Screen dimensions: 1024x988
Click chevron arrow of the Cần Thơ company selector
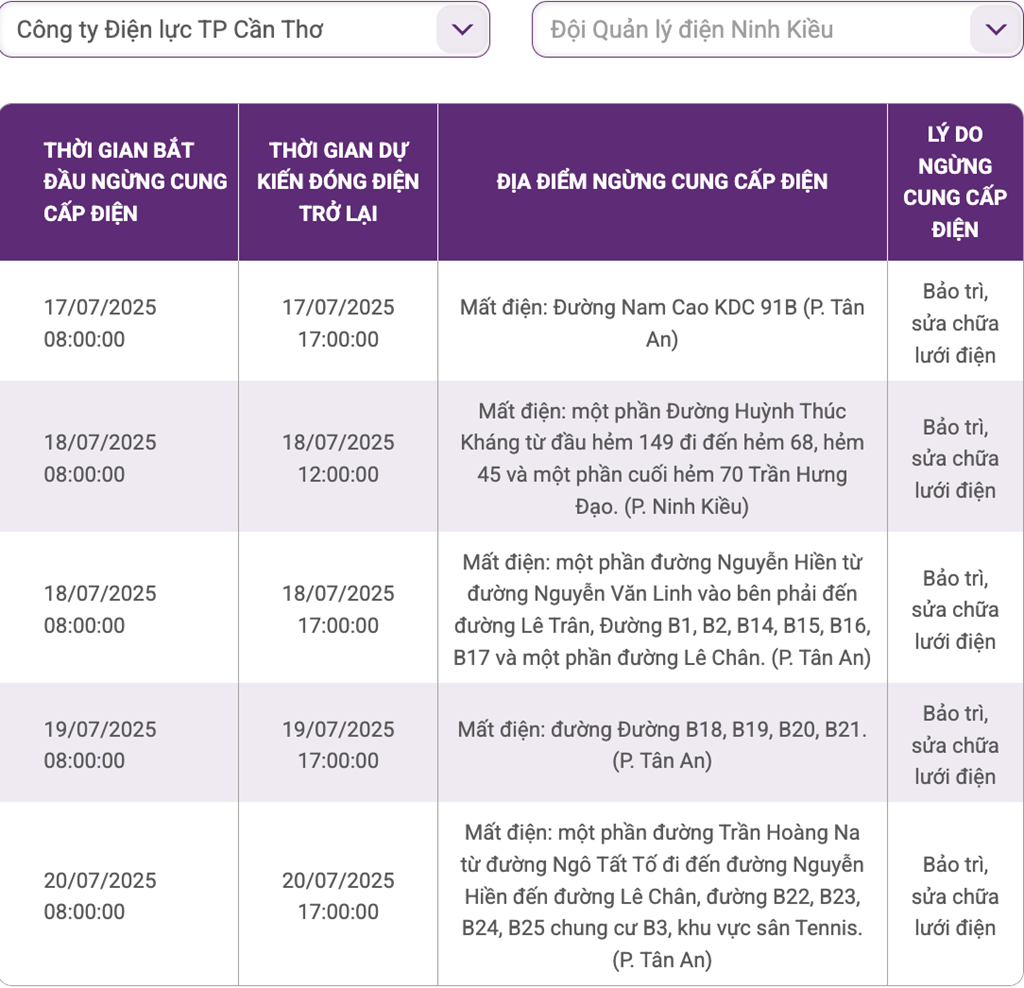tap(462, 29)
